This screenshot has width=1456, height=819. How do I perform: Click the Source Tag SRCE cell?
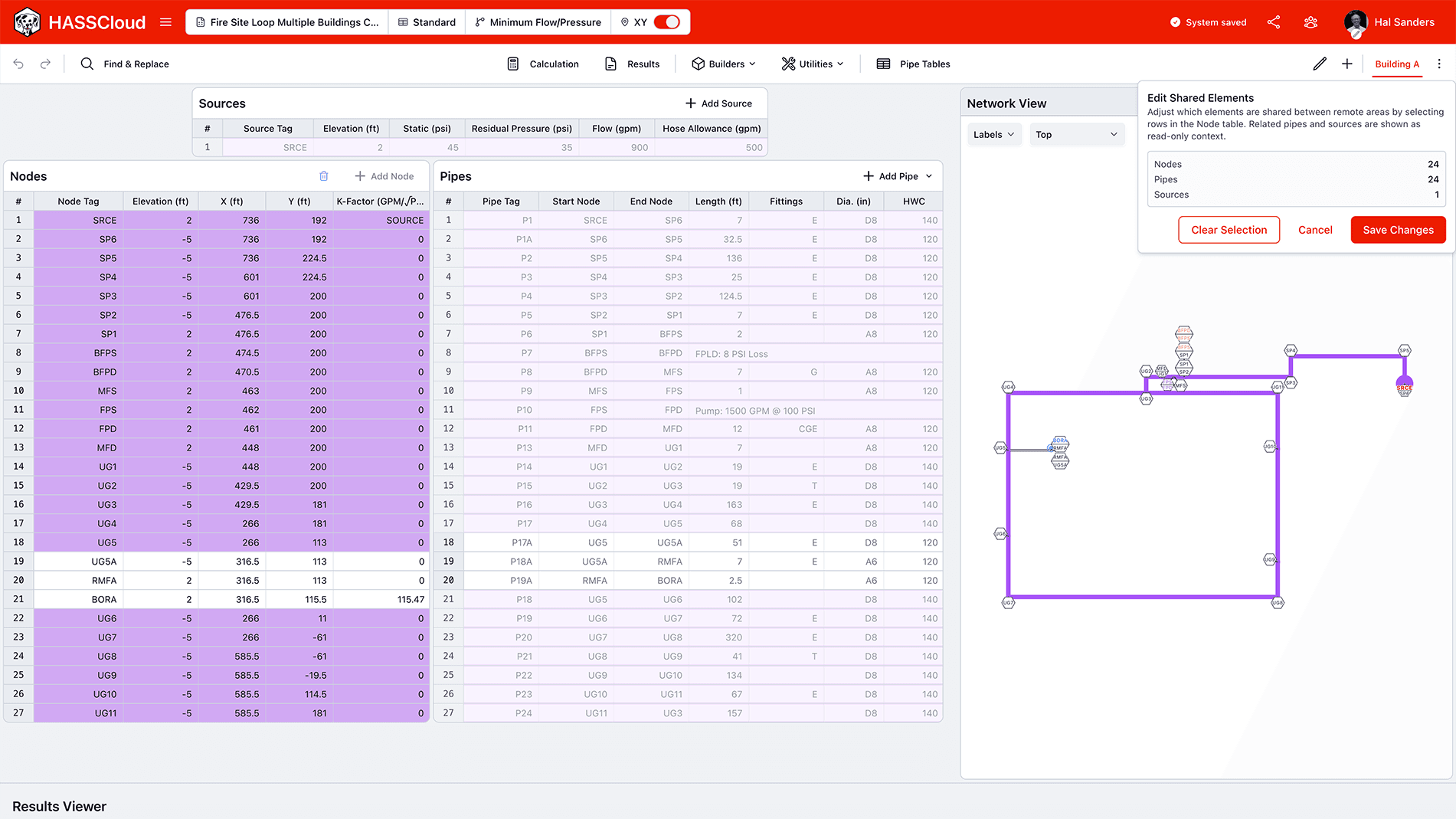coord(268,148)
